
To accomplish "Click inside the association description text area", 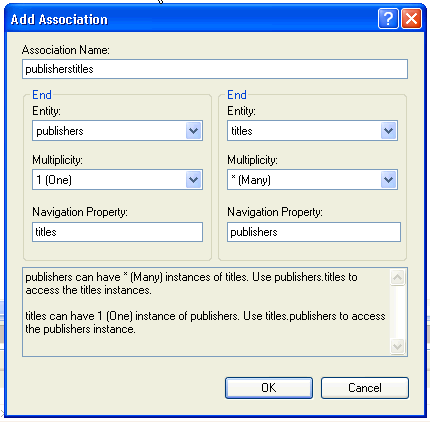I will pos(206,312).
